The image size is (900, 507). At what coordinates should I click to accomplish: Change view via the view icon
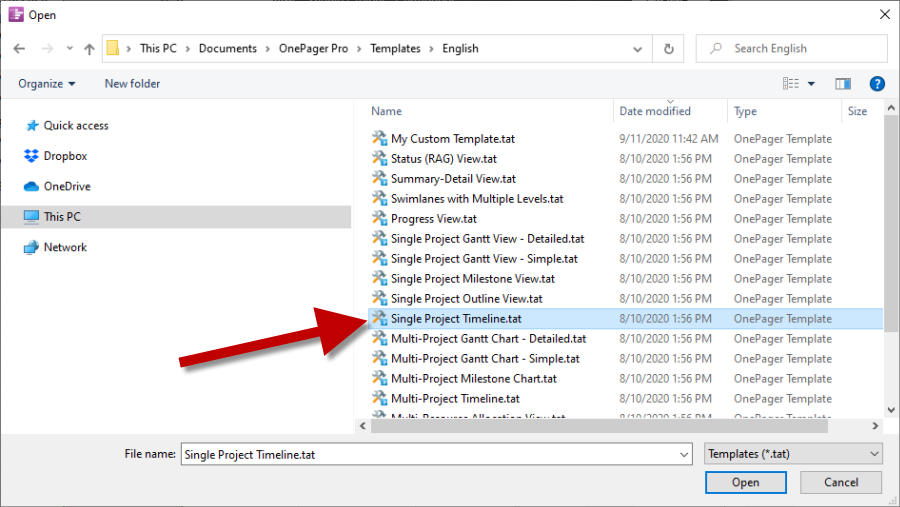point(790,84)
